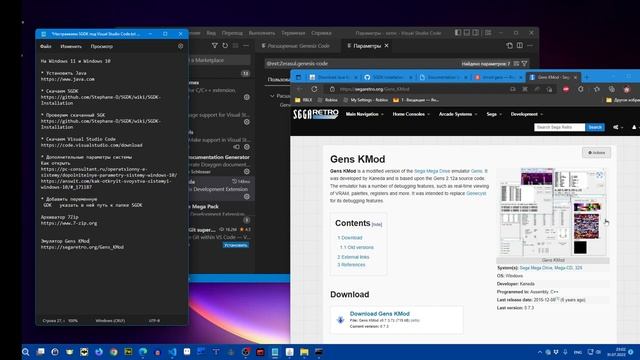Close the Gens KMod browser tab
This screenshot has width=640, height=360.
click(576, 77)
